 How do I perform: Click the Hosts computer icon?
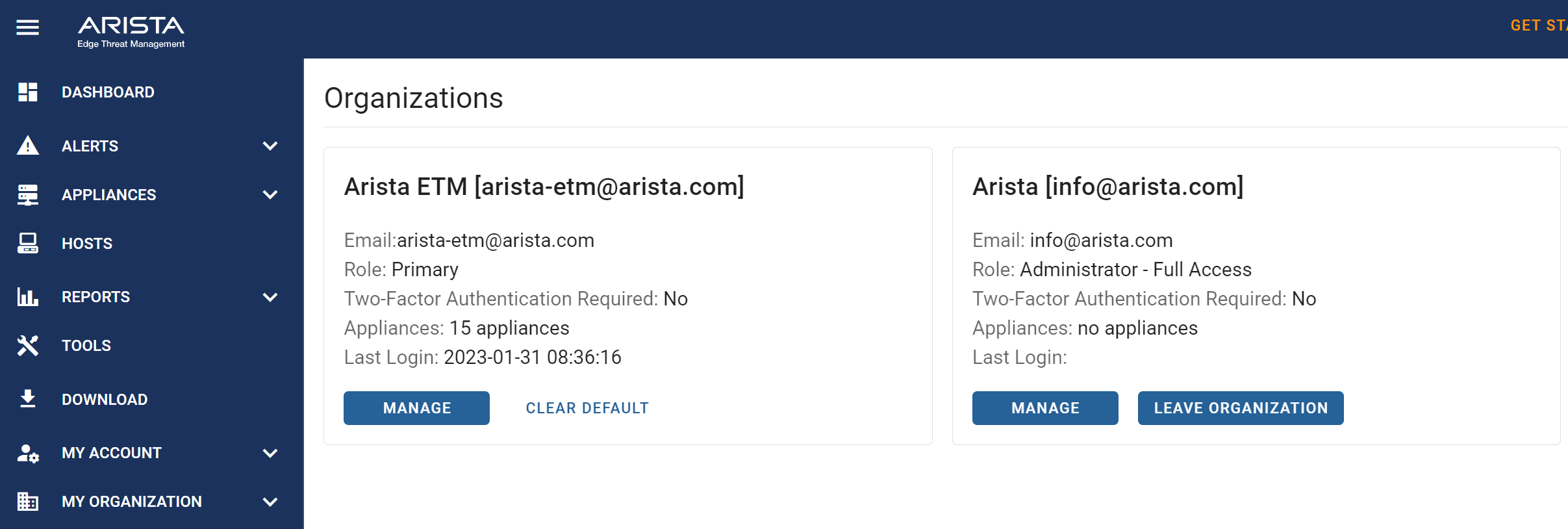(x=28, y=243)
